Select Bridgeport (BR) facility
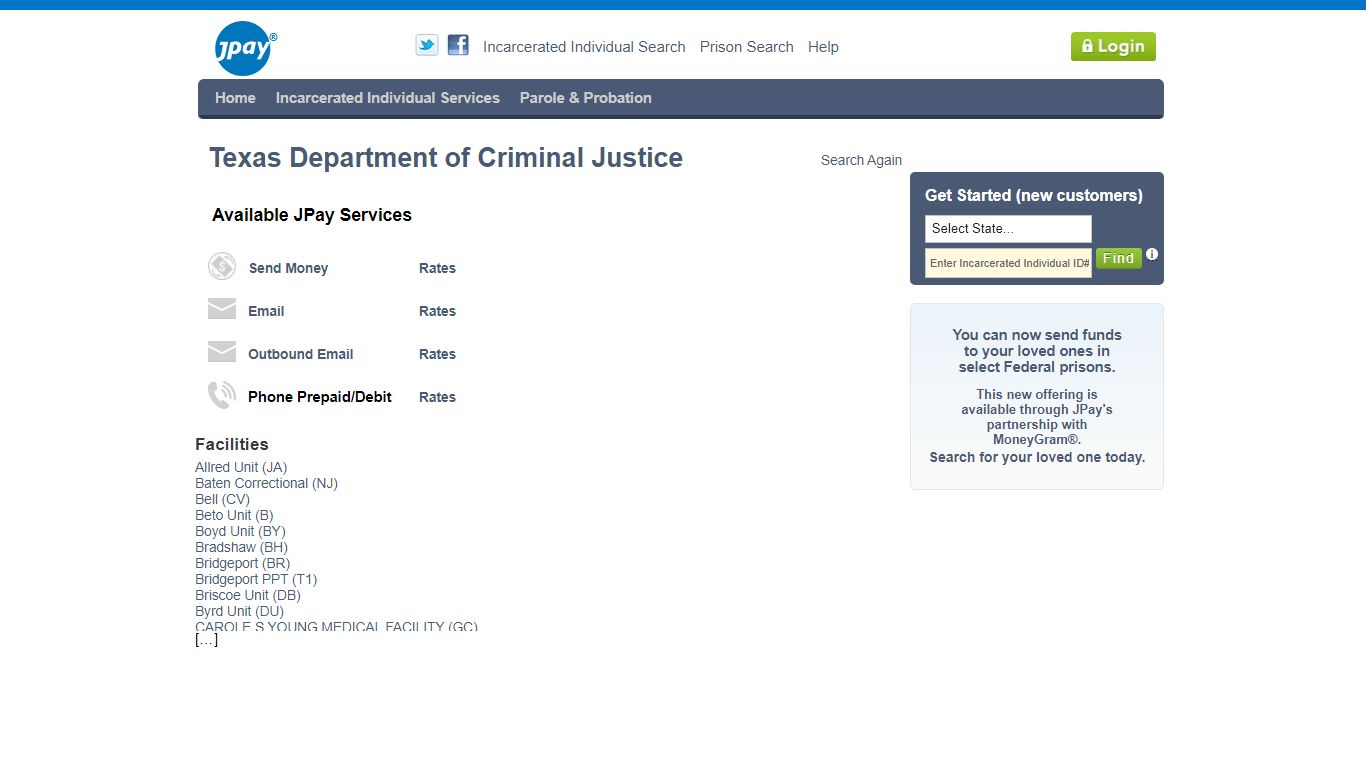 (x=242, y=563)
